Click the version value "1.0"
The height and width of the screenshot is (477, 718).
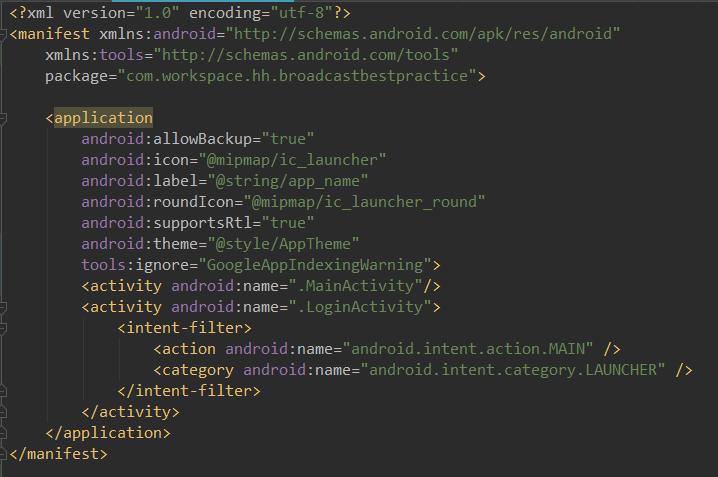click(x=158, y=13)
